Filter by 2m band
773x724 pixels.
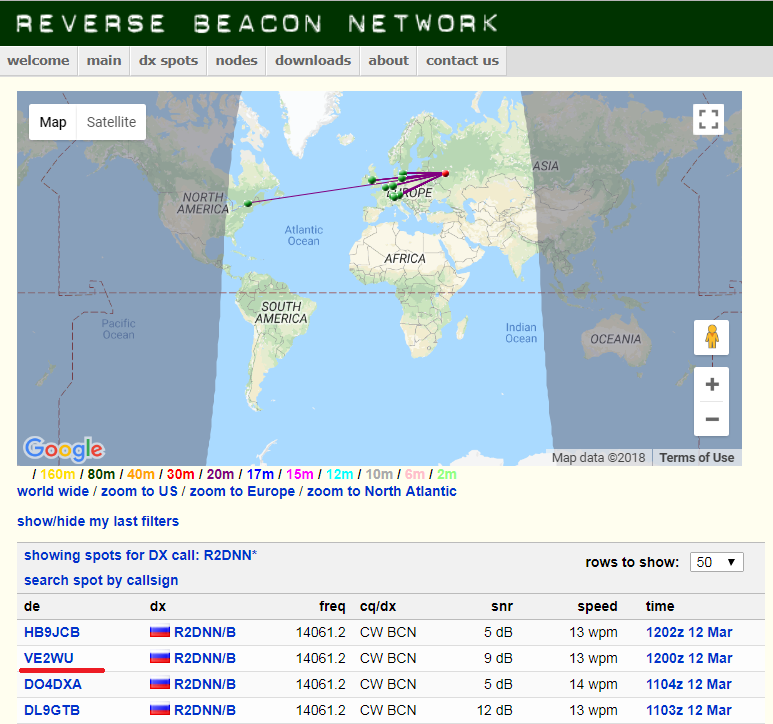click(447, 474)
